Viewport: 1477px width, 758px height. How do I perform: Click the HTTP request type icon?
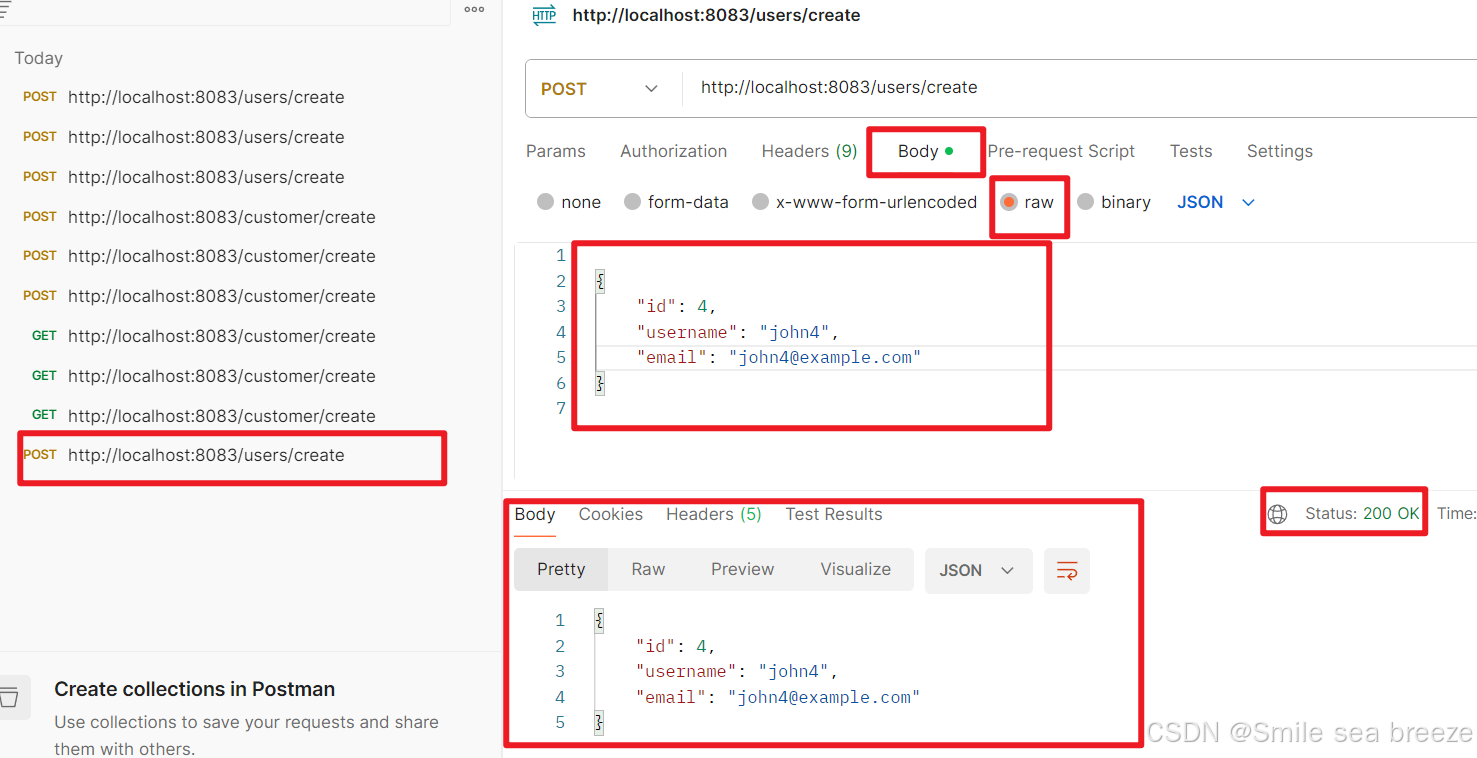(544, 15)
